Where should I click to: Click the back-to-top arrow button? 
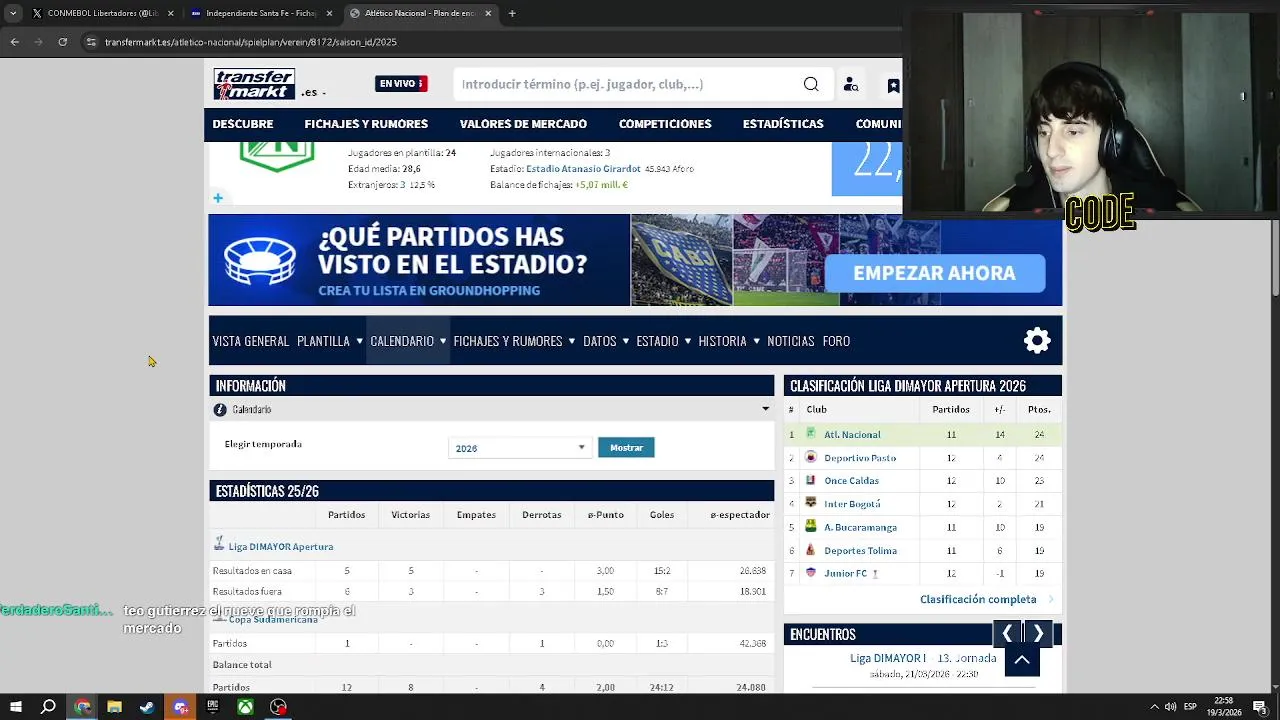pos(1022,660)
